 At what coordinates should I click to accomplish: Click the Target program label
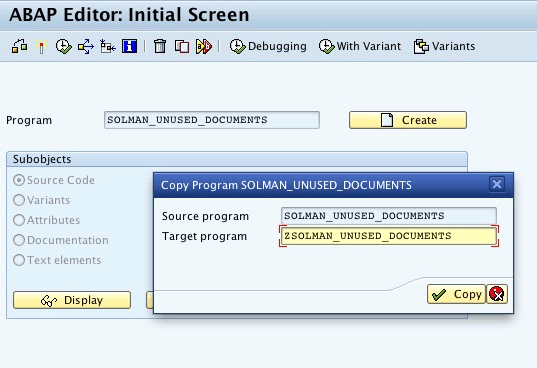click(204, 236)
